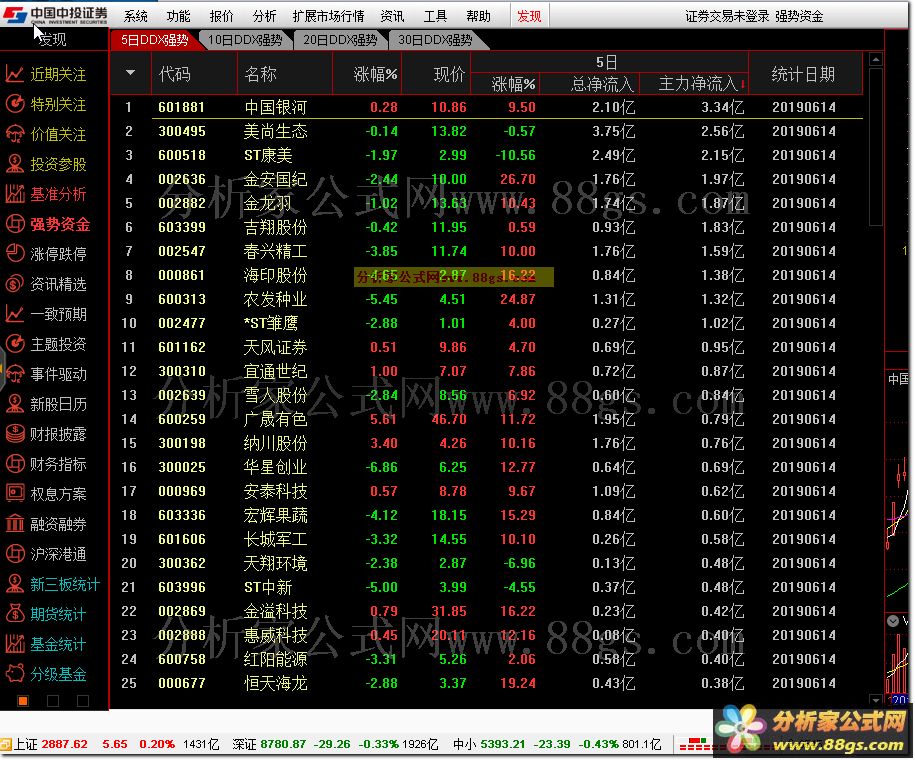
Task: Click the 特别关注 icon in sidebar
Action: coord(15,104)
